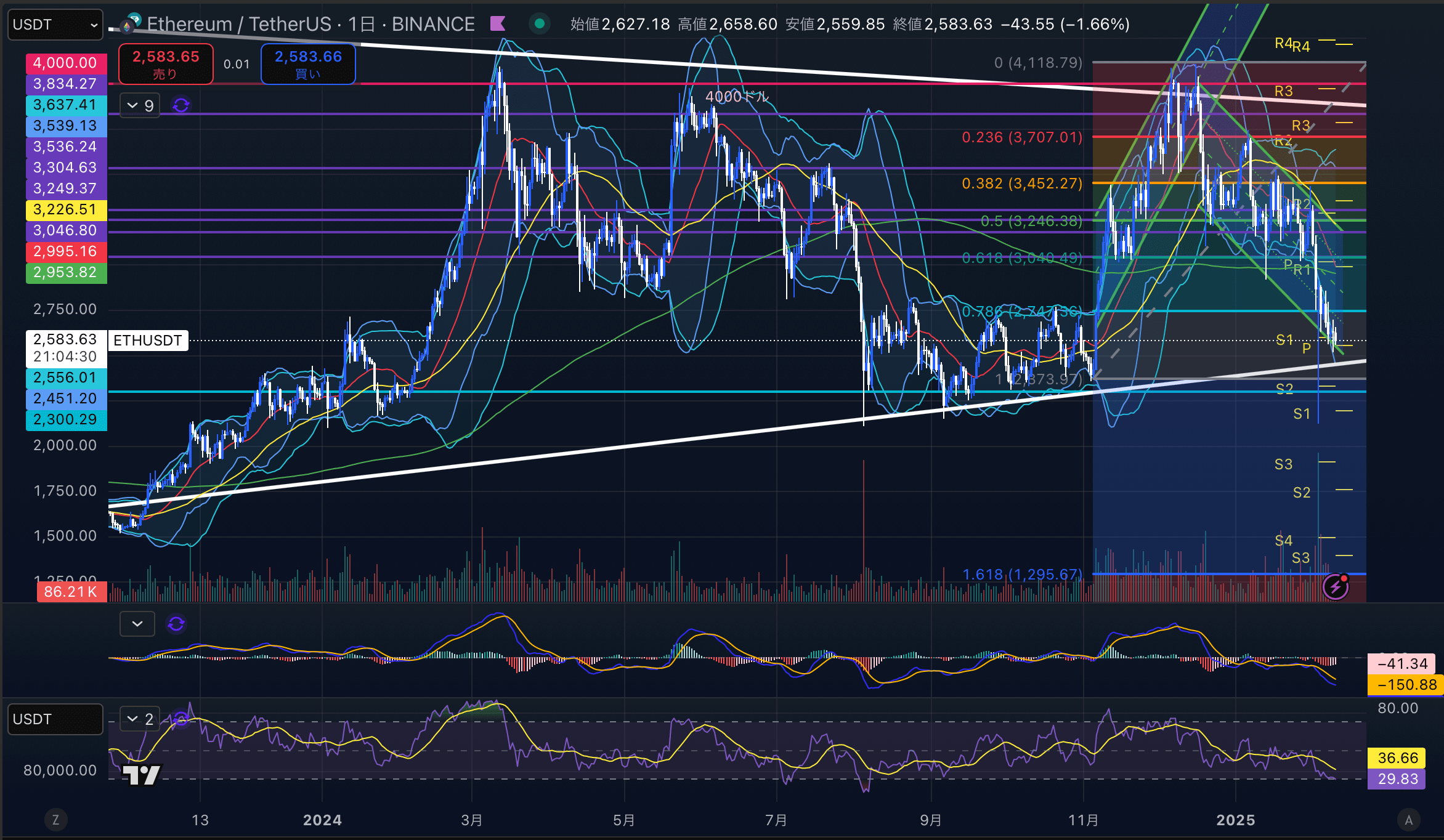
Task: Click the 3,834.27 price axis label
Action: tap(66, 84)
